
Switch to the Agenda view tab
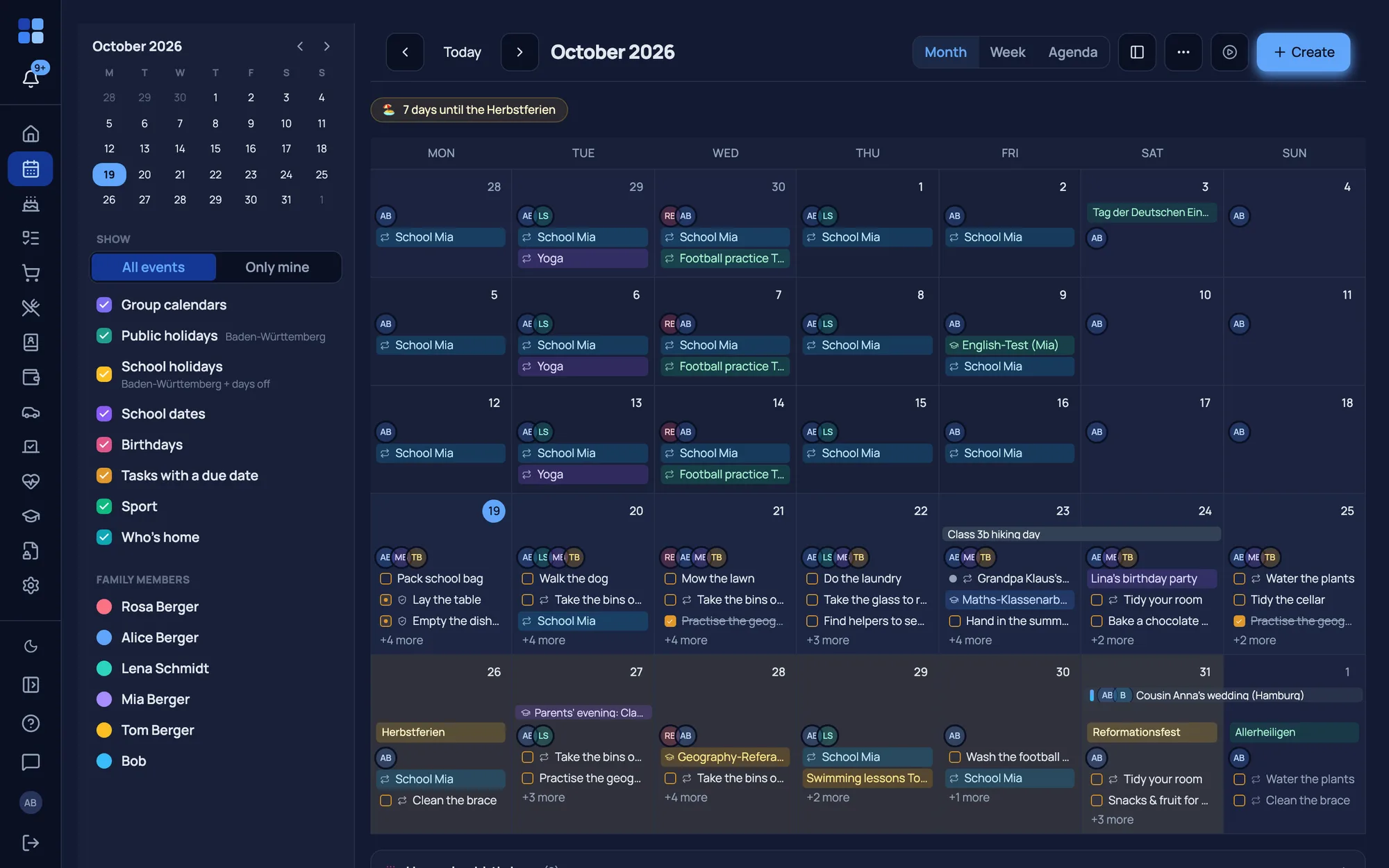[x=1072, y=52]
